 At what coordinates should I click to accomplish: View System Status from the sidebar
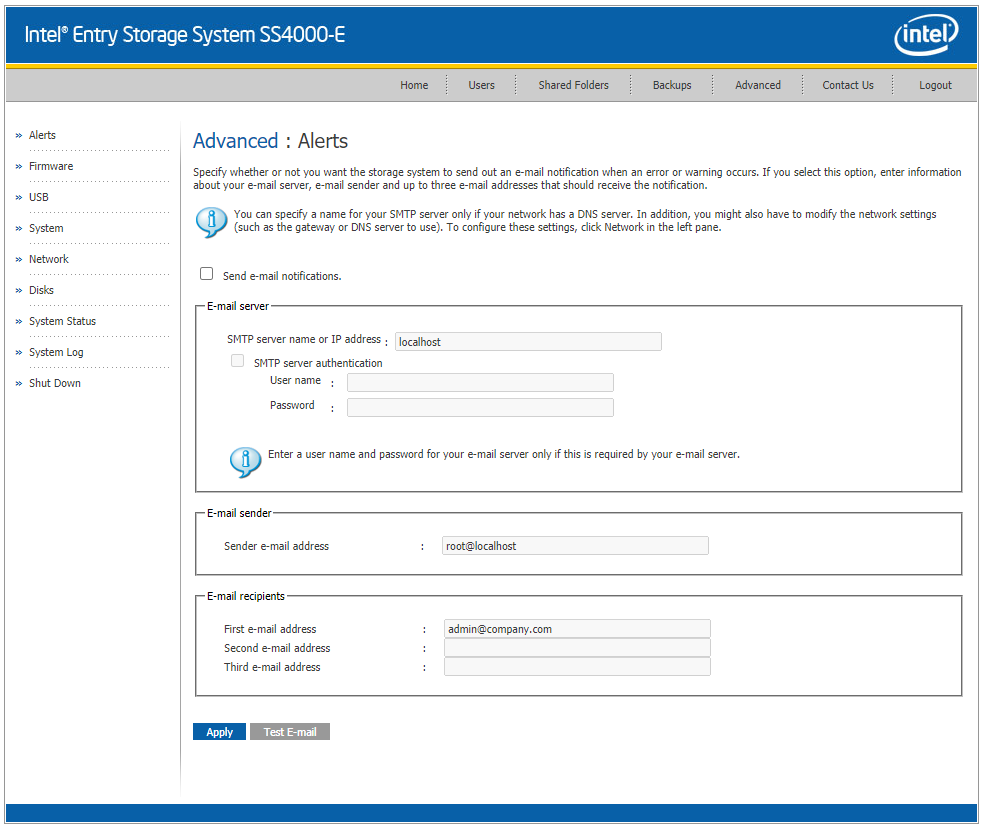click(63, 321)
